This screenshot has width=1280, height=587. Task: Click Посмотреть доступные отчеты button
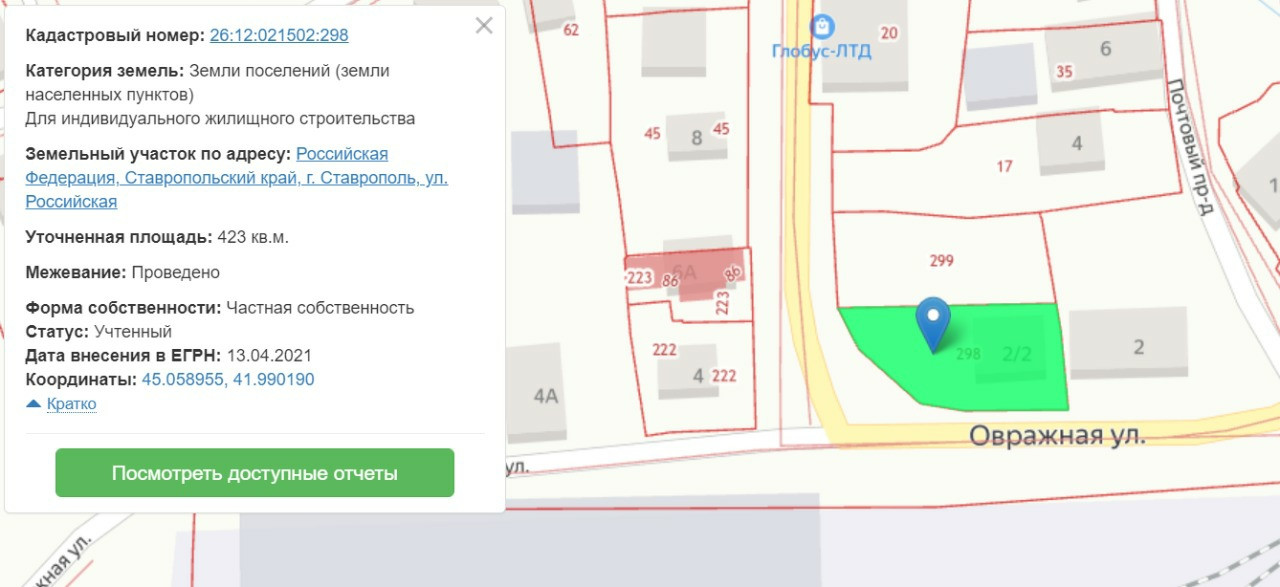(255, 473)
